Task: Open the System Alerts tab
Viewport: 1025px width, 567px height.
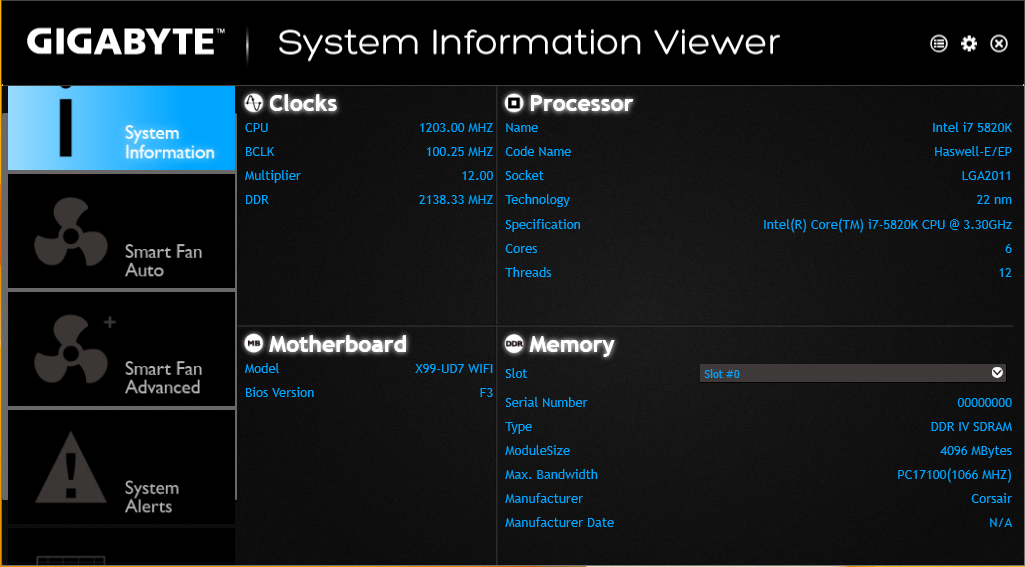Action: 122,467
